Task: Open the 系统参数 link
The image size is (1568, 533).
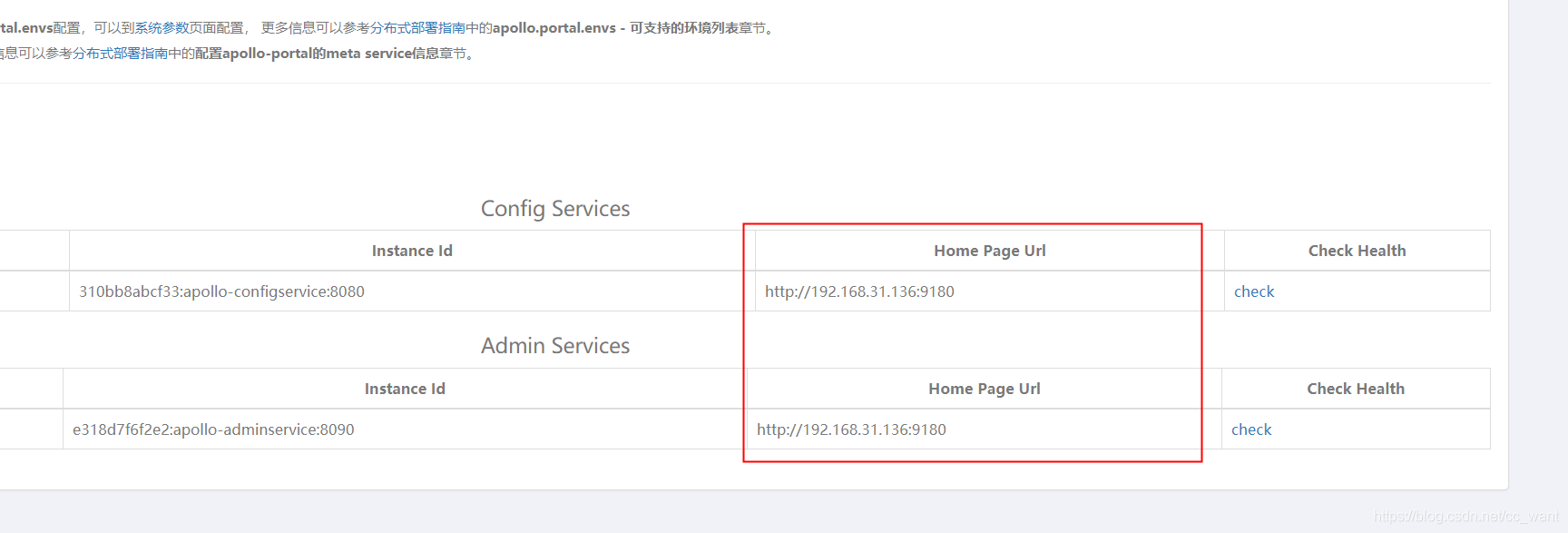Action: [x=162, y=28]
